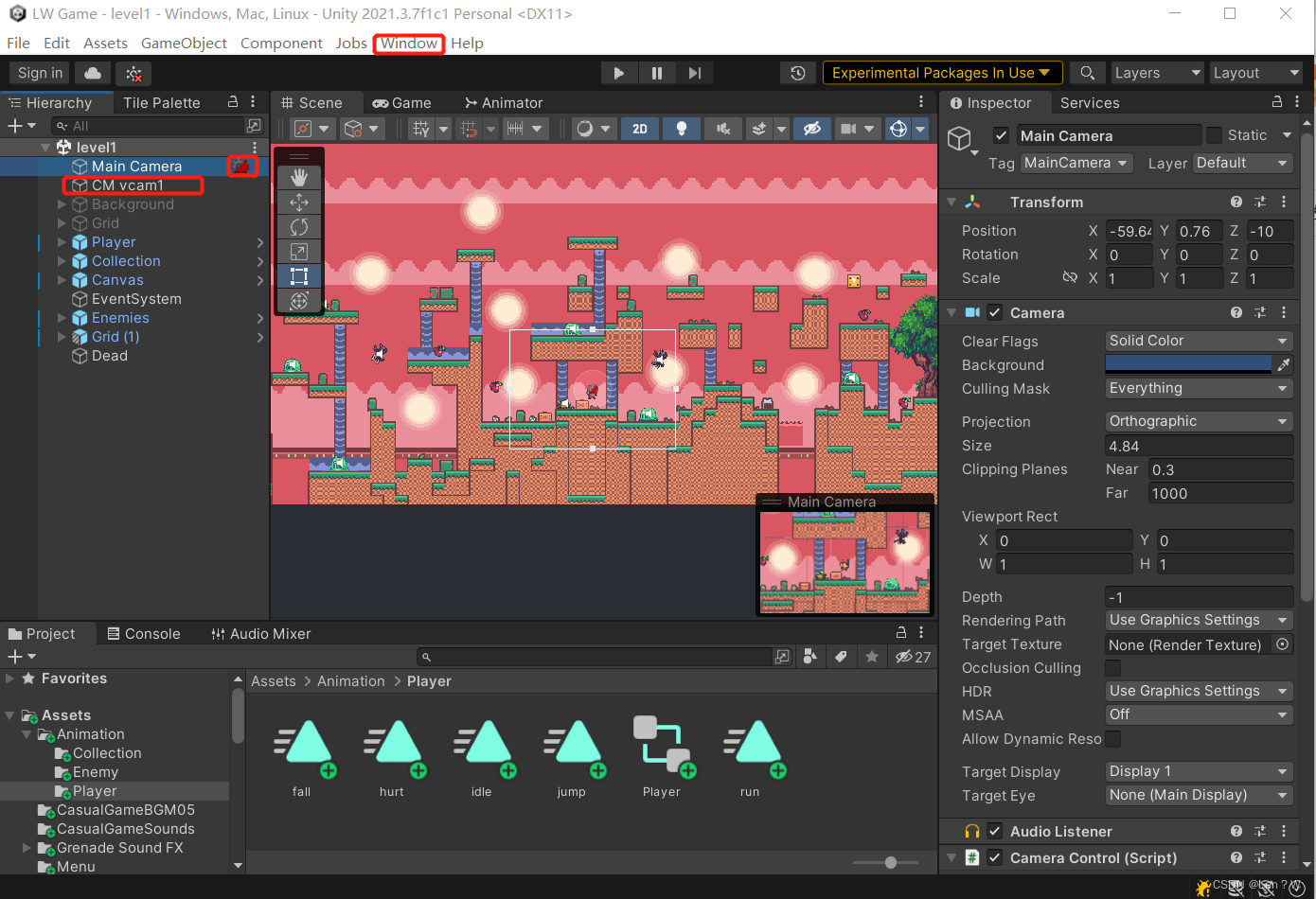The width and height of the screenshot is (1316, 899).
Task: Open the Services tab
Action: point(1090,102)
